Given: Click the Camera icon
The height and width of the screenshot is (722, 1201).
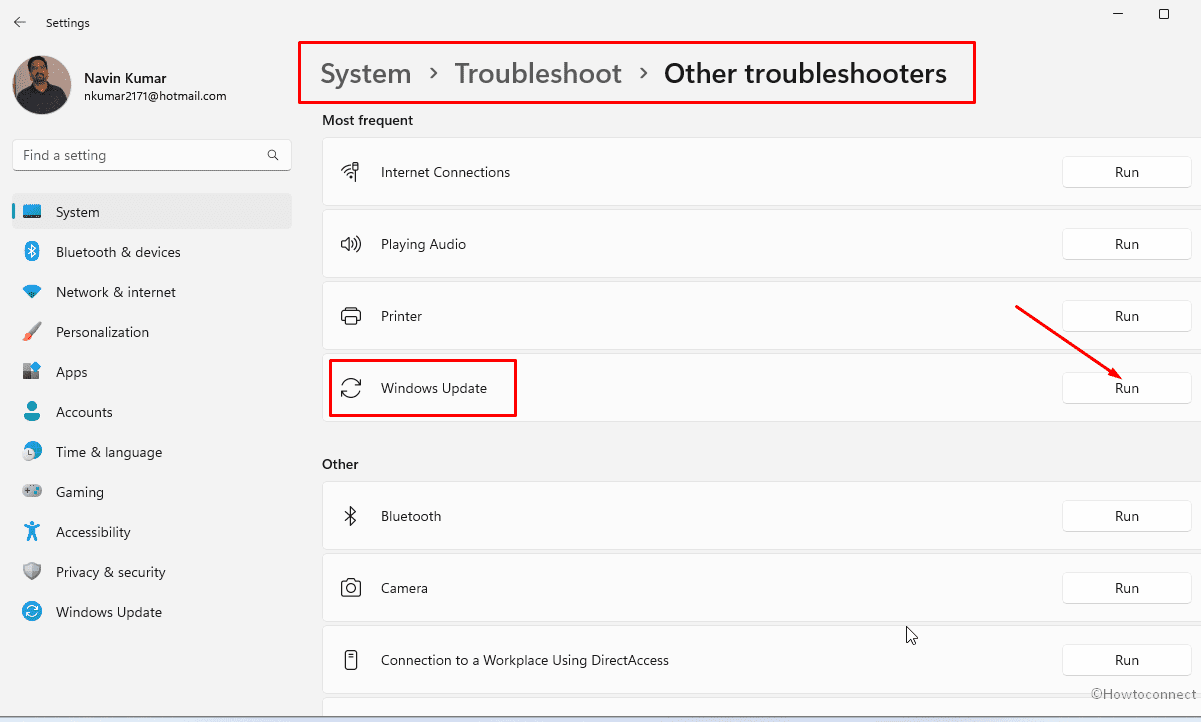Looking at the screenshot, I should (351, 588).
